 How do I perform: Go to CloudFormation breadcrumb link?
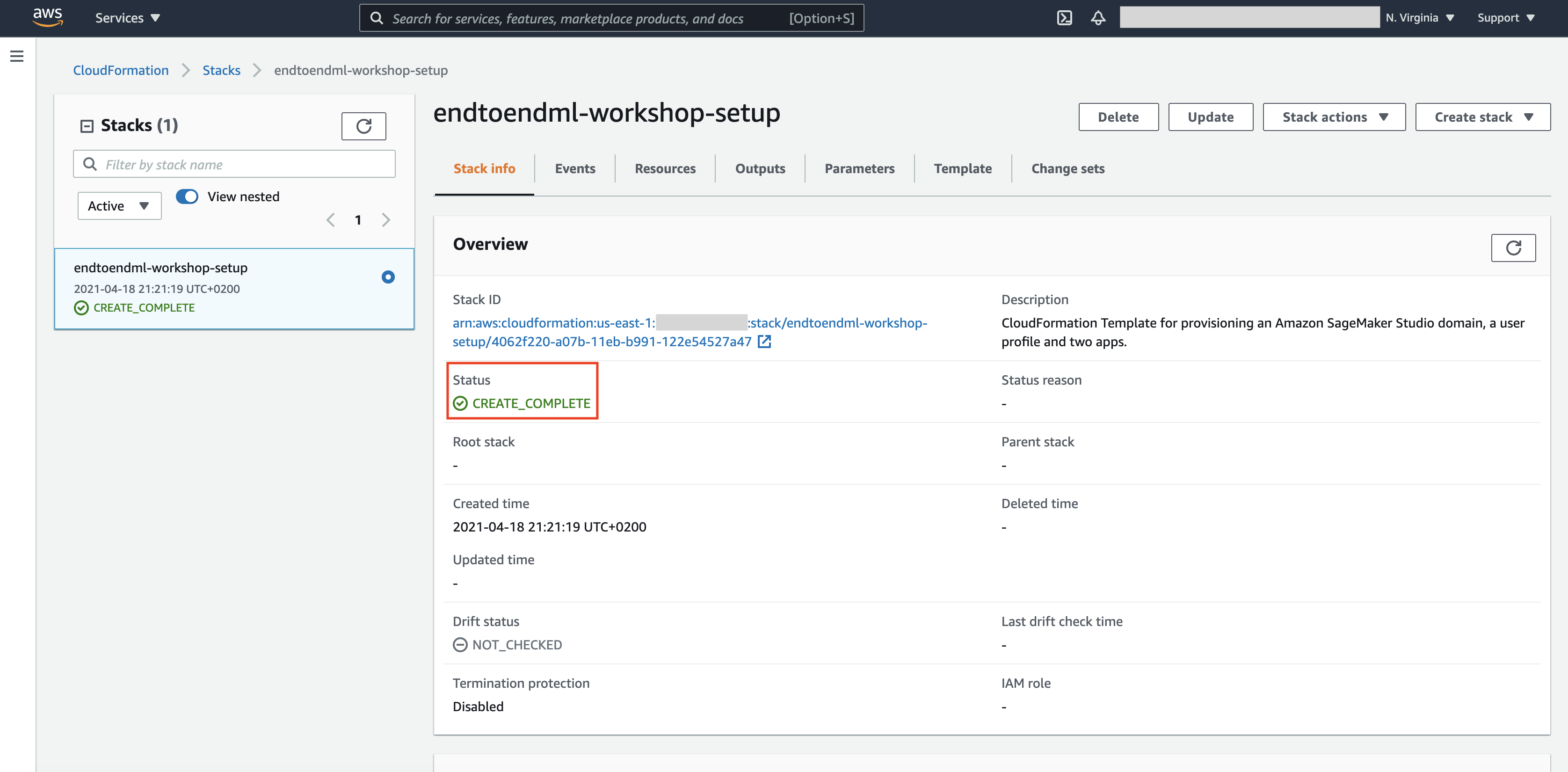click(x=121, y=71)
